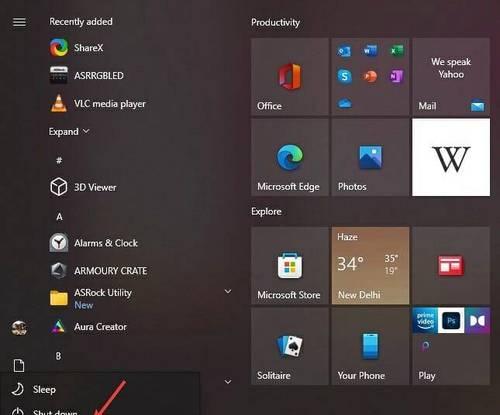Open the Your Phone tile
Viewport: 500px width, 415px height.
[x=370, y=346]
